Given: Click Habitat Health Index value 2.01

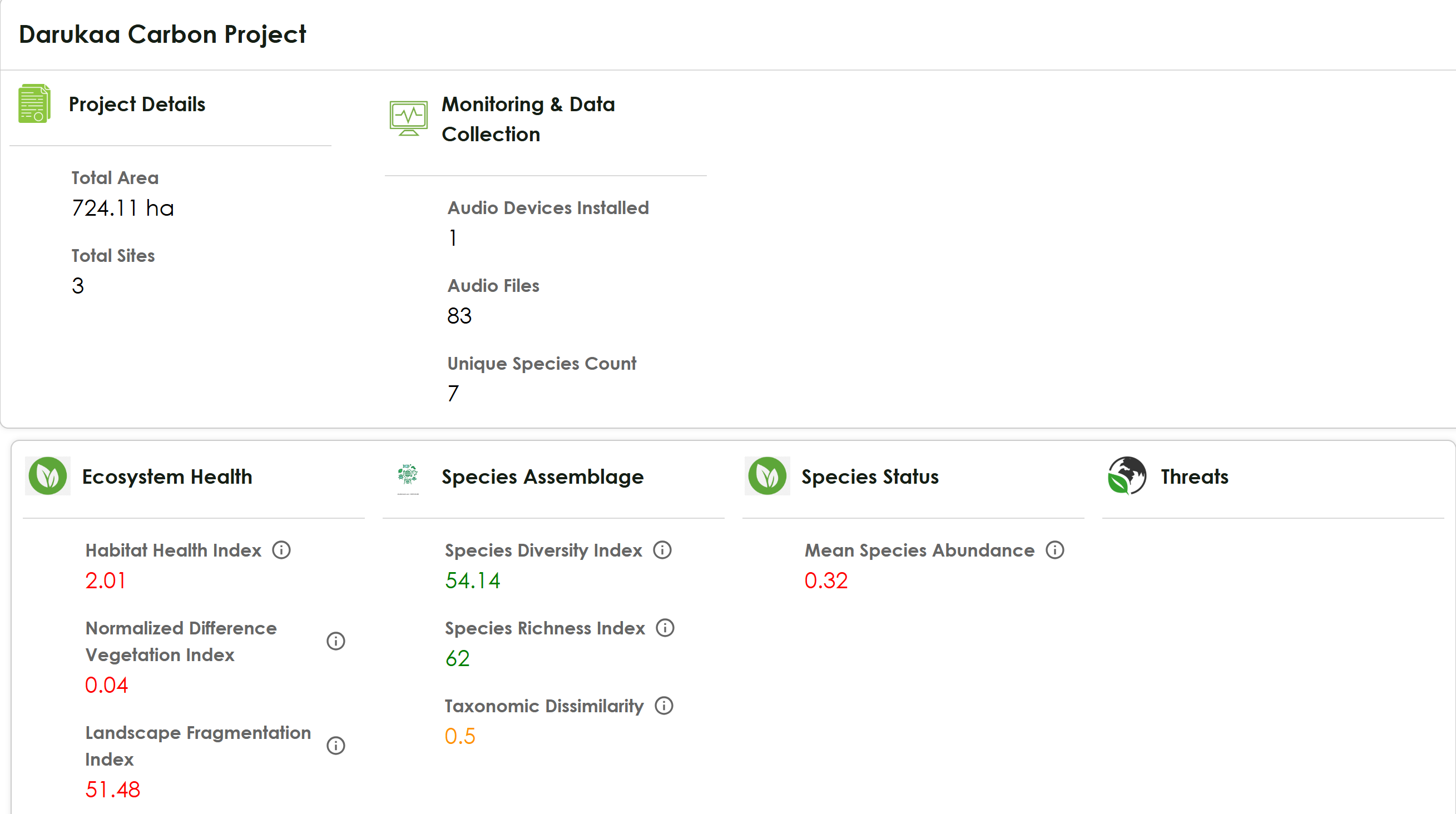Looking at the screenshot, I should [x=106, y=580].
